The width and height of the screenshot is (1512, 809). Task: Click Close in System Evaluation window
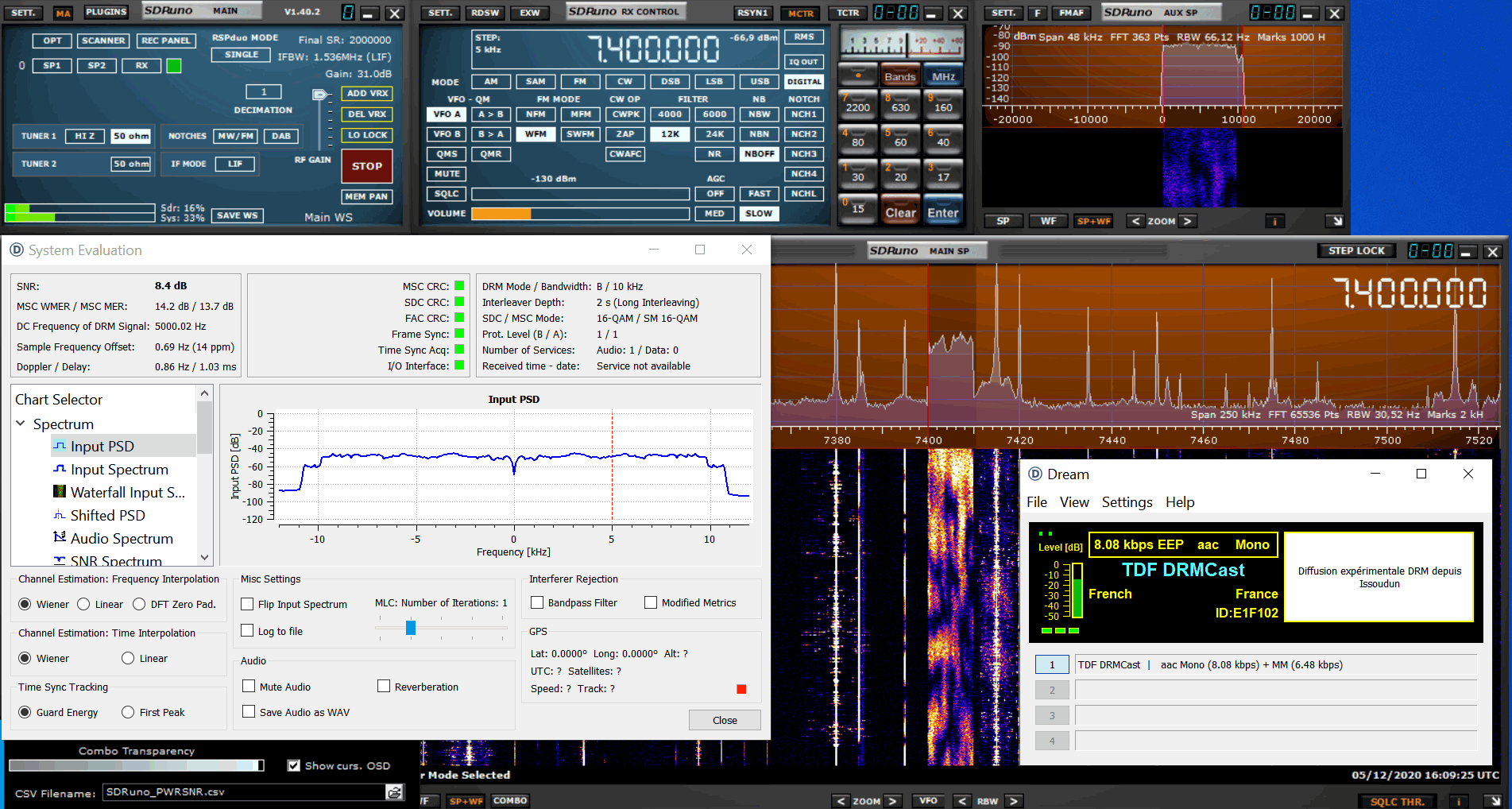click(x=724, y=720)
